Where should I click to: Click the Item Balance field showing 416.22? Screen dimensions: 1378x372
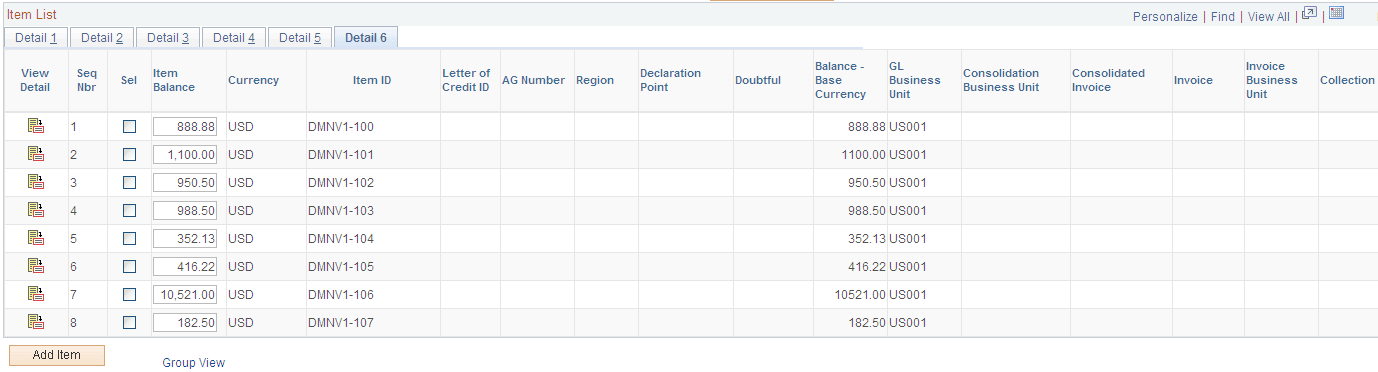point(185,267)
